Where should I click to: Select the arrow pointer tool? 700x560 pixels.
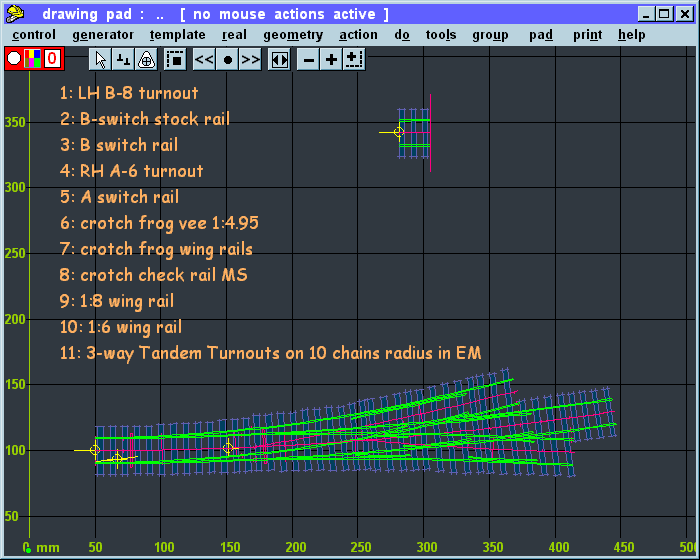[x=100, y=59]
